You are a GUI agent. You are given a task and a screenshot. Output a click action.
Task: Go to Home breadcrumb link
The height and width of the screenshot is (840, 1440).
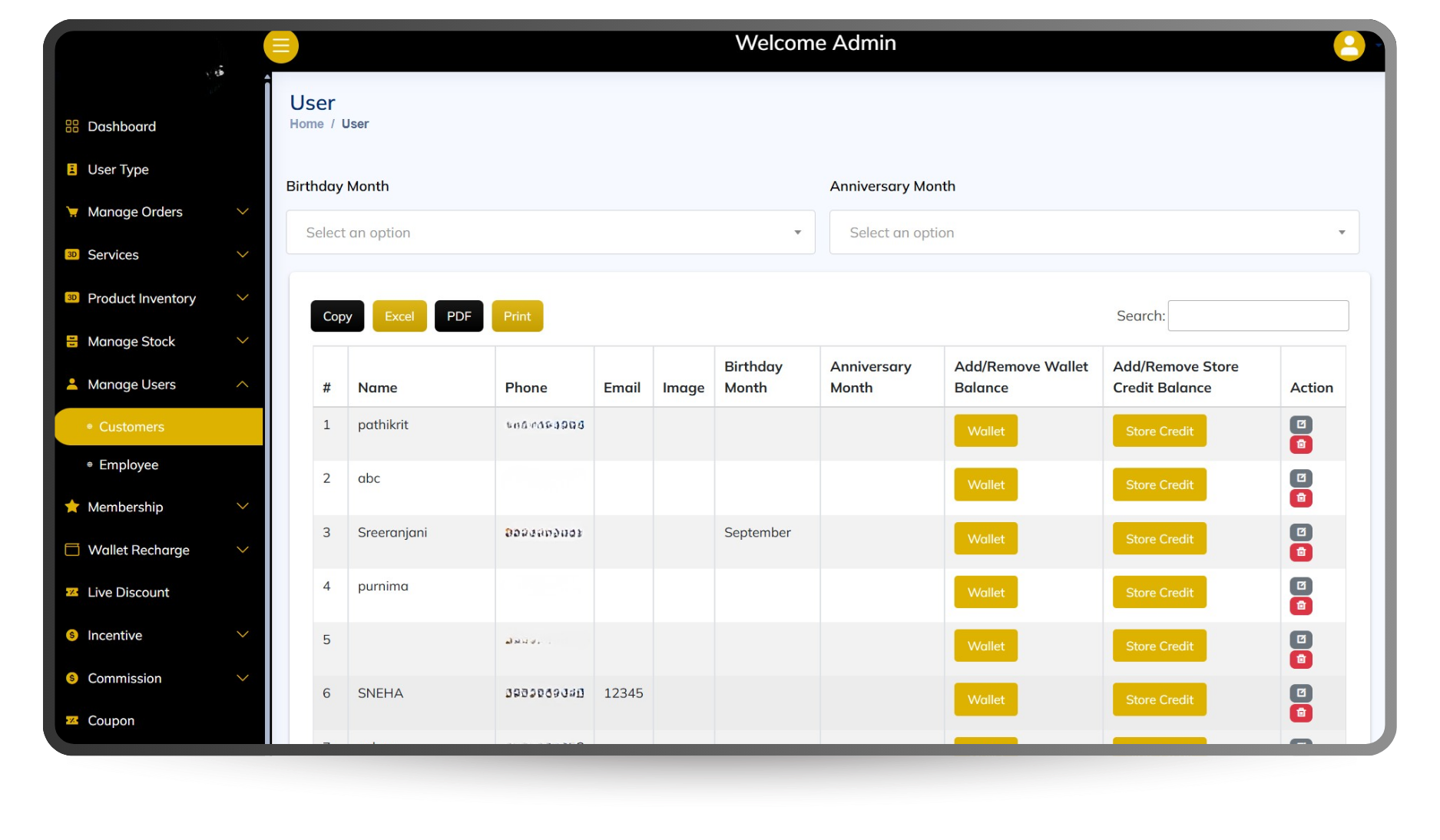(306, 124)
